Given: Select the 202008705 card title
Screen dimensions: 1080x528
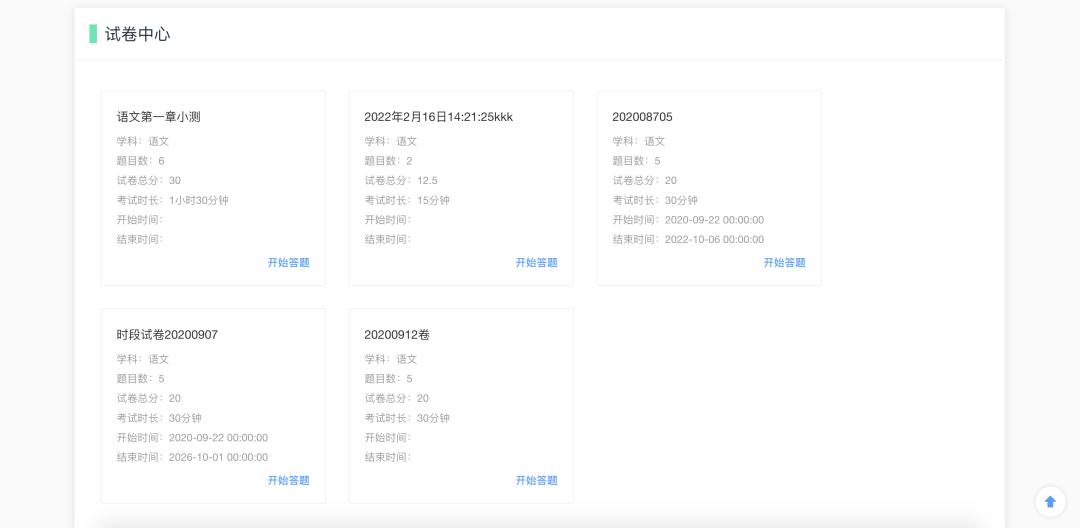Looking at the screenshot, I should [642, 117].
